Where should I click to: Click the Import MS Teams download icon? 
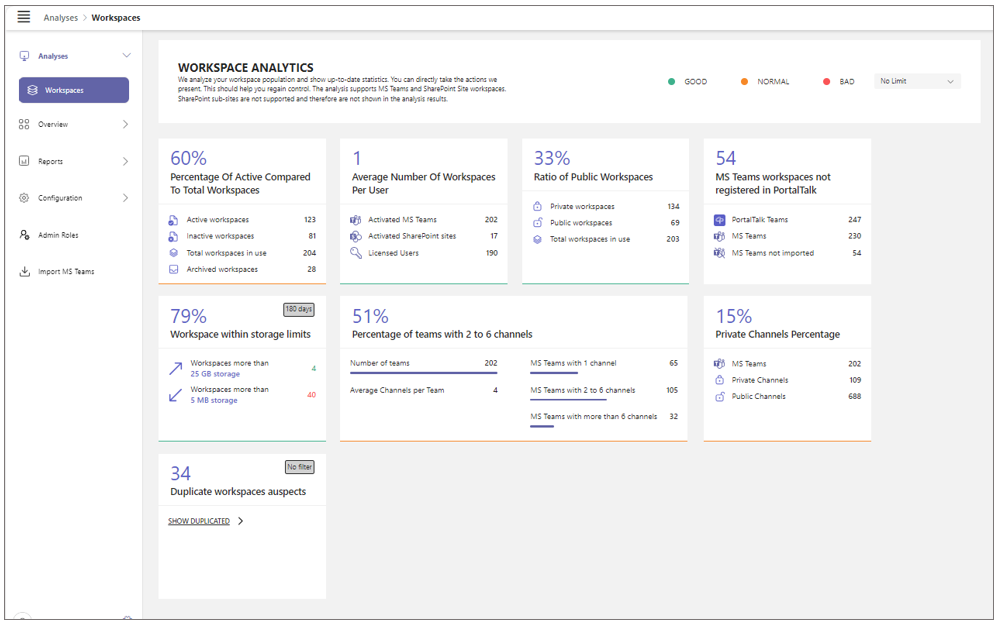(24, 272)
